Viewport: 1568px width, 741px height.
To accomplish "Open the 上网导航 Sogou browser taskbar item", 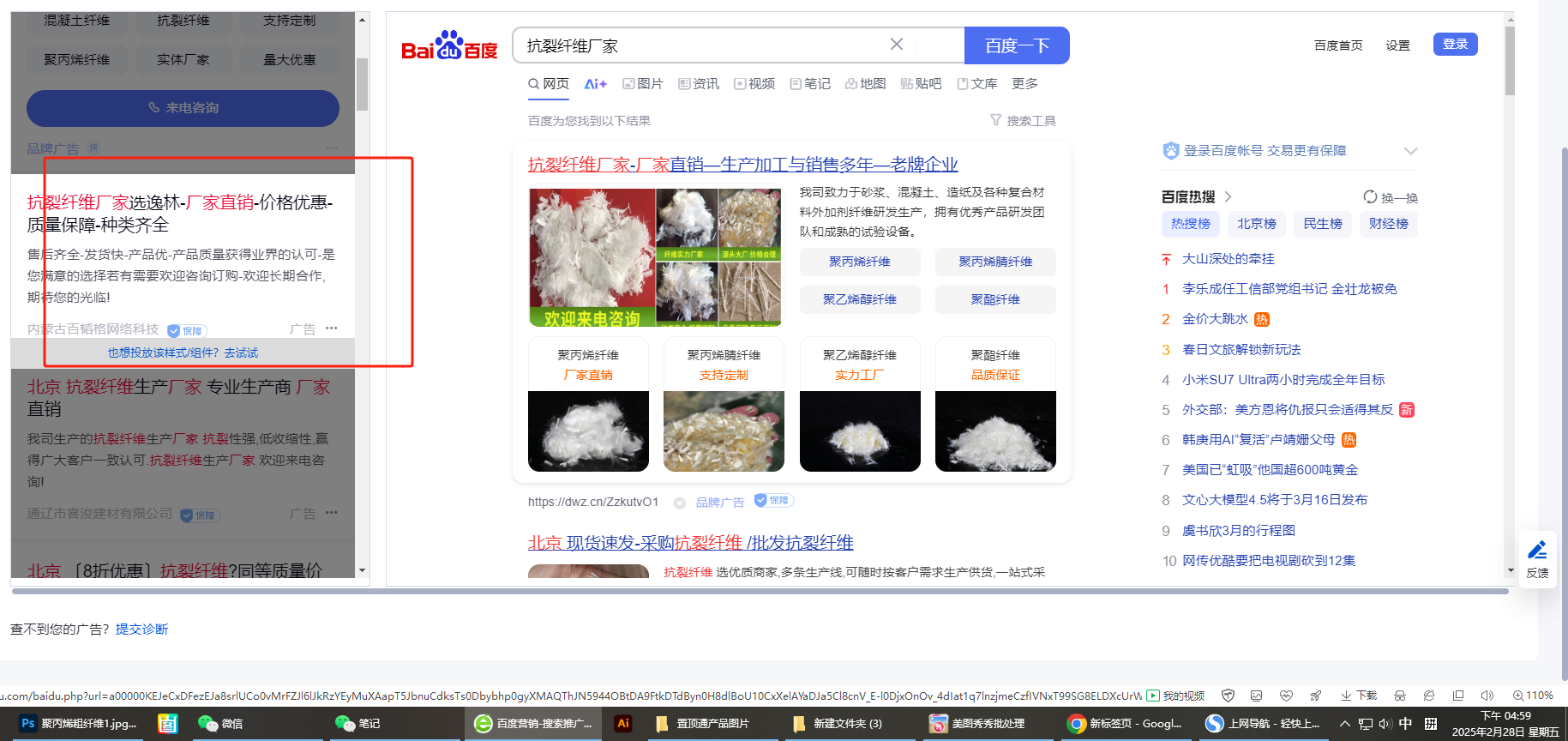I will coord(1262,724).
